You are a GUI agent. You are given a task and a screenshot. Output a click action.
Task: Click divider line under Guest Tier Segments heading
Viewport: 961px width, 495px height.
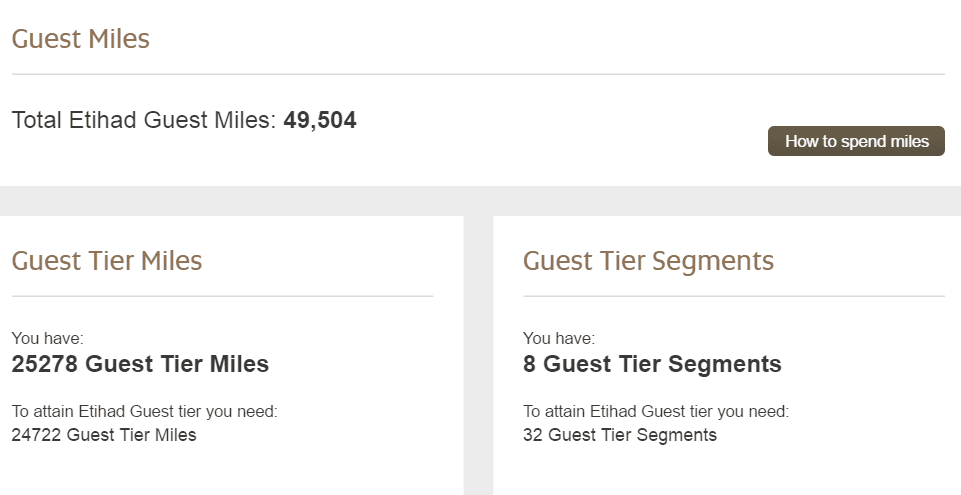point(734,296)
